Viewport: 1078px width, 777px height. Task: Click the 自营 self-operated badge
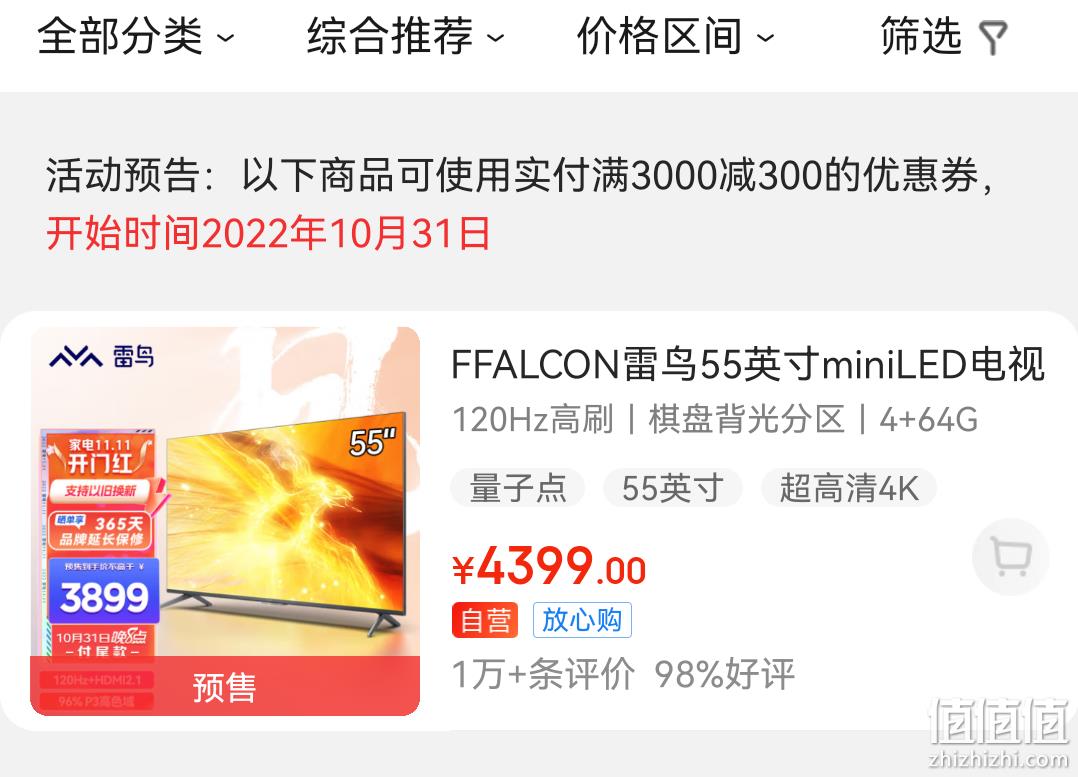pyautogui.click(x=485, y=620)
